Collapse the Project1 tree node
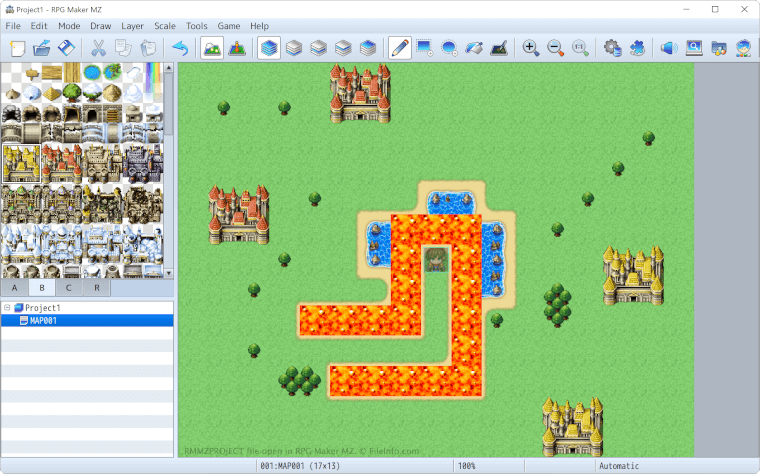 tap(8, 308)
